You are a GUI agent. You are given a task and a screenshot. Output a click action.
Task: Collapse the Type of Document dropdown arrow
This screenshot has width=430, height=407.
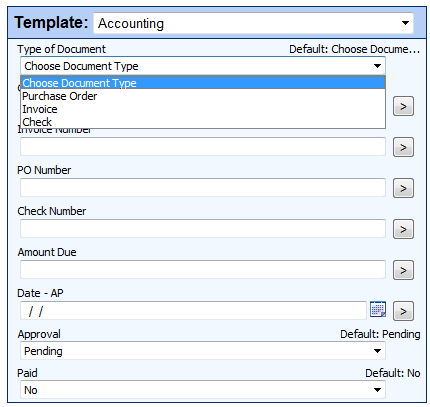[377, 66]
